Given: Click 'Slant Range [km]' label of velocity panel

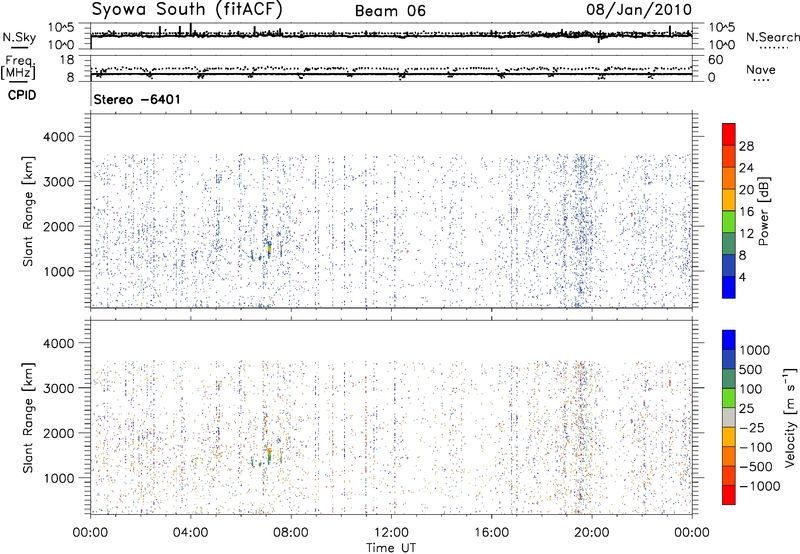Looking at the screenshot, I should (28, 418).
